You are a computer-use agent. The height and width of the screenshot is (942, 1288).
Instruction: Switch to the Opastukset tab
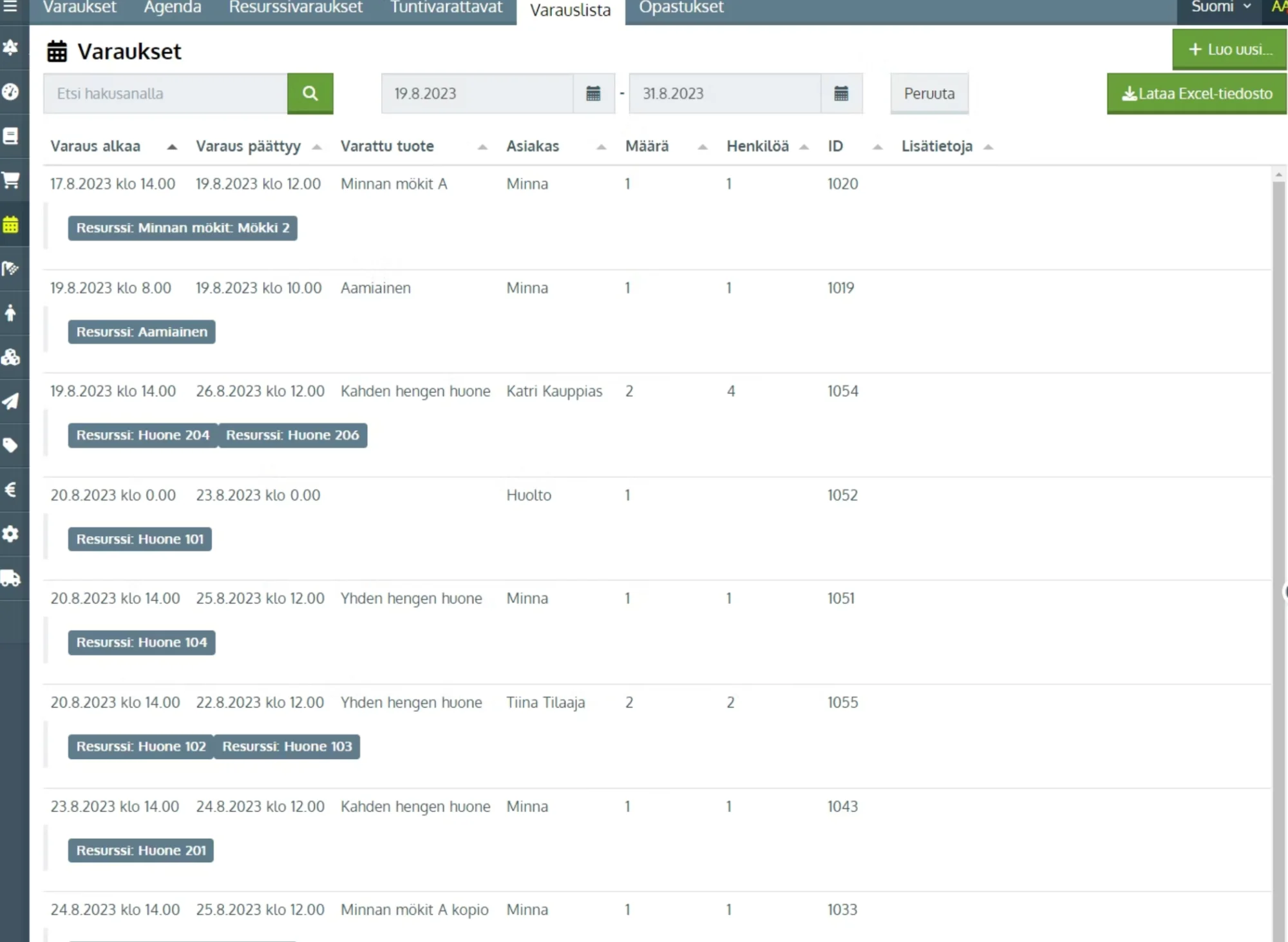[x=681, y=7]
